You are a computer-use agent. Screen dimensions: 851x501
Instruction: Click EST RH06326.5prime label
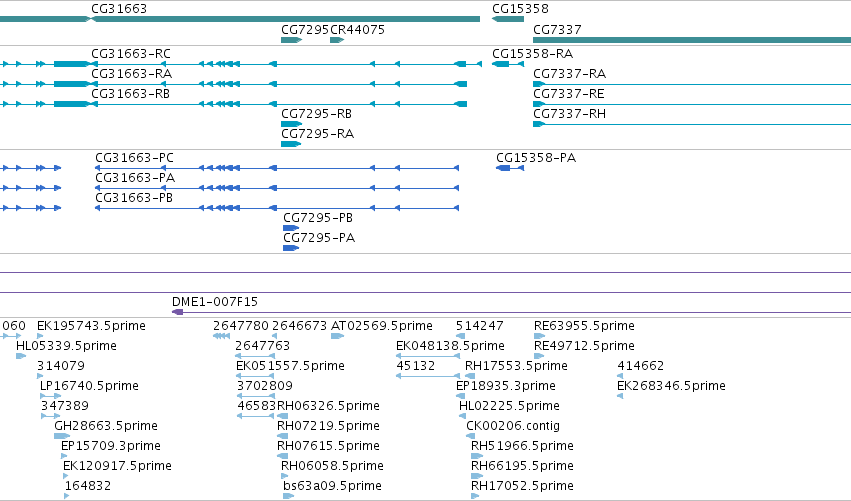(328, 407)
